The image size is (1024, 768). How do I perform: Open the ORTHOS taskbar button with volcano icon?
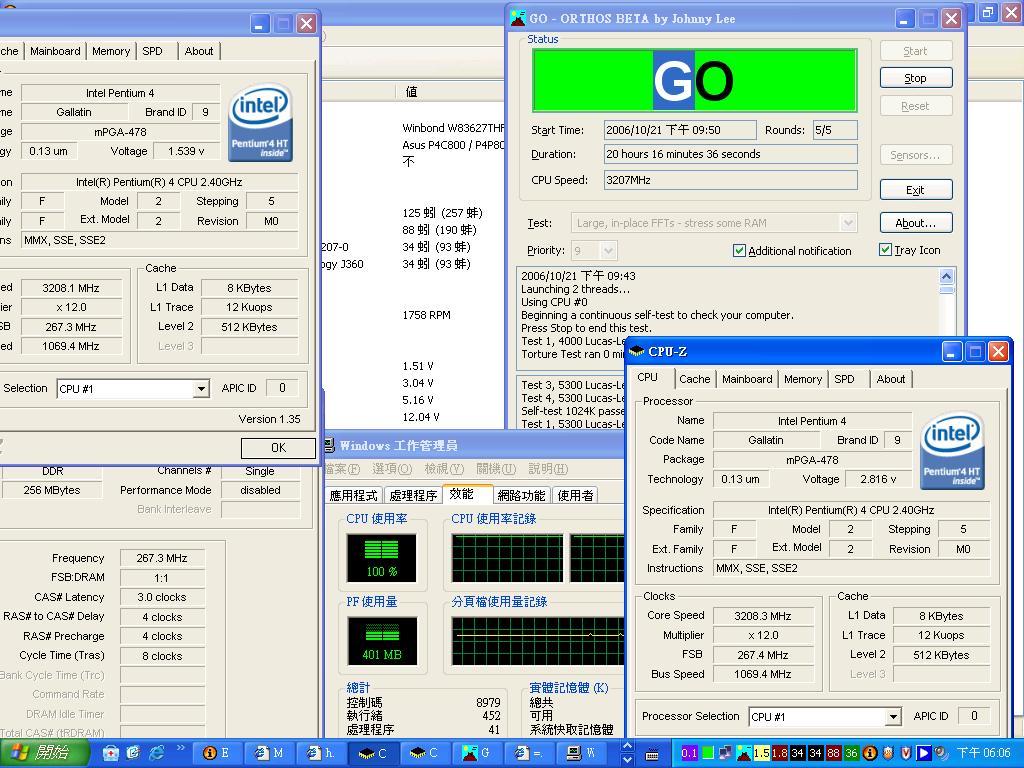476,753
